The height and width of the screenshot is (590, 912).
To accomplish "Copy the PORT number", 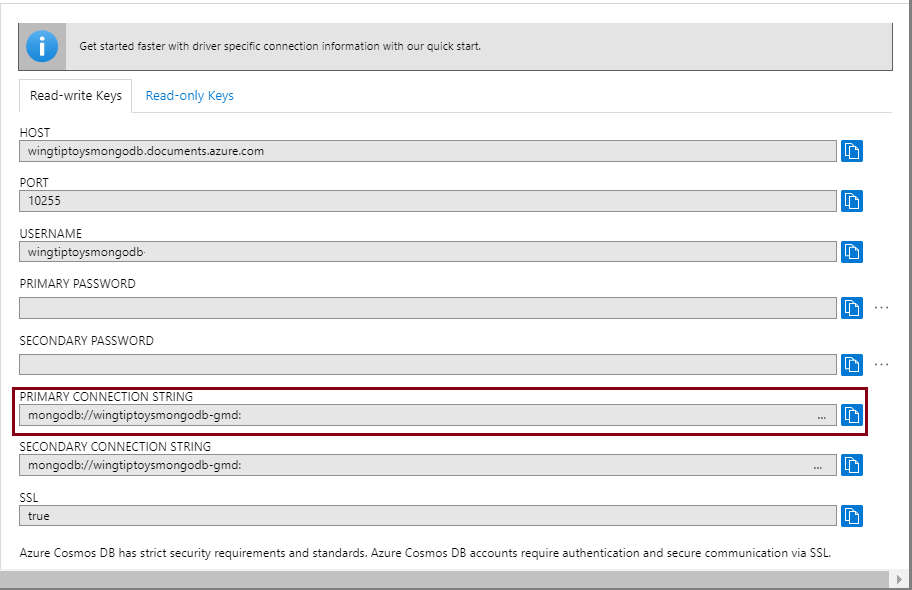I will pyautogui.click(x=852, y=201).
